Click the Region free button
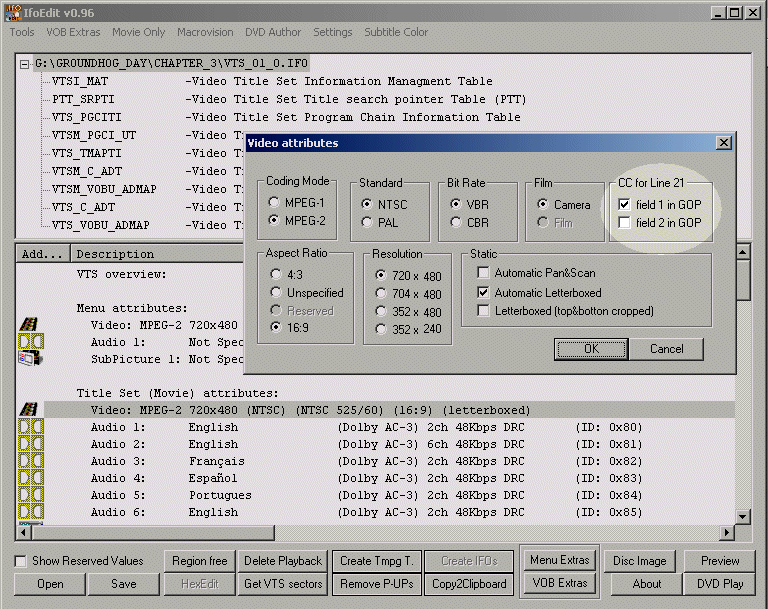This screenshot has width=768, height=609. 199,560
